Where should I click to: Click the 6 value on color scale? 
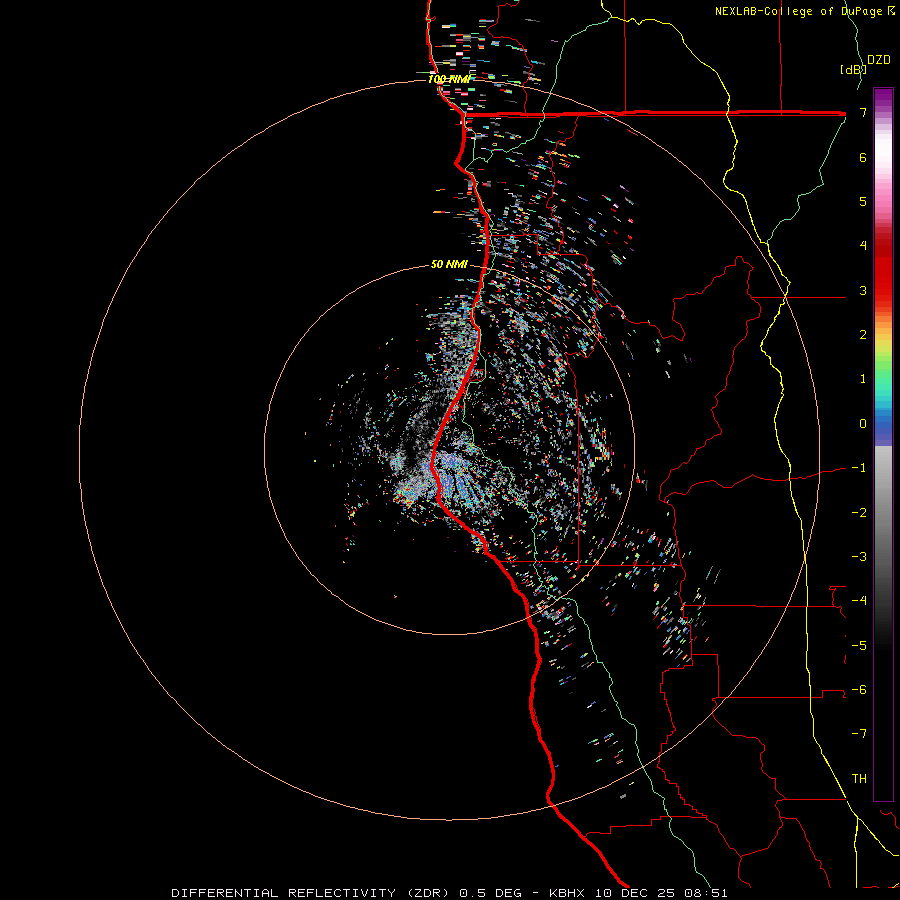(863, 157)
